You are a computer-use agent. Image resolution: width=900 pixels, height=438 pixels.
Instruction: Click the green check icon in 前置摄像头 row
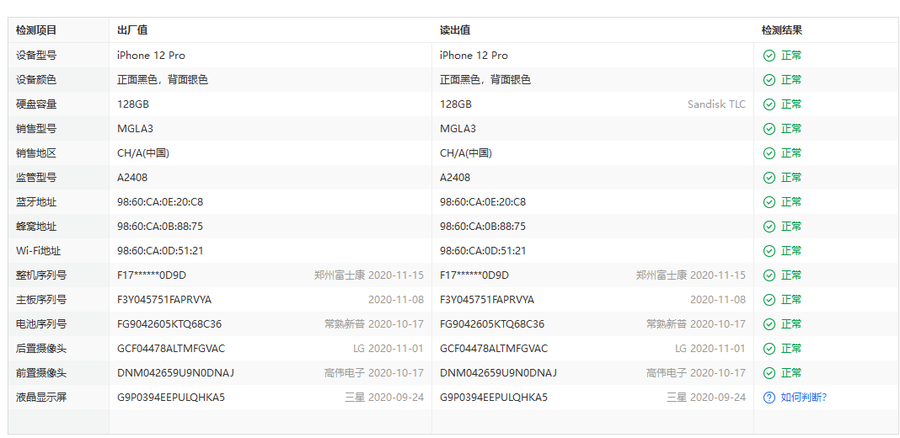click(769, 373)
